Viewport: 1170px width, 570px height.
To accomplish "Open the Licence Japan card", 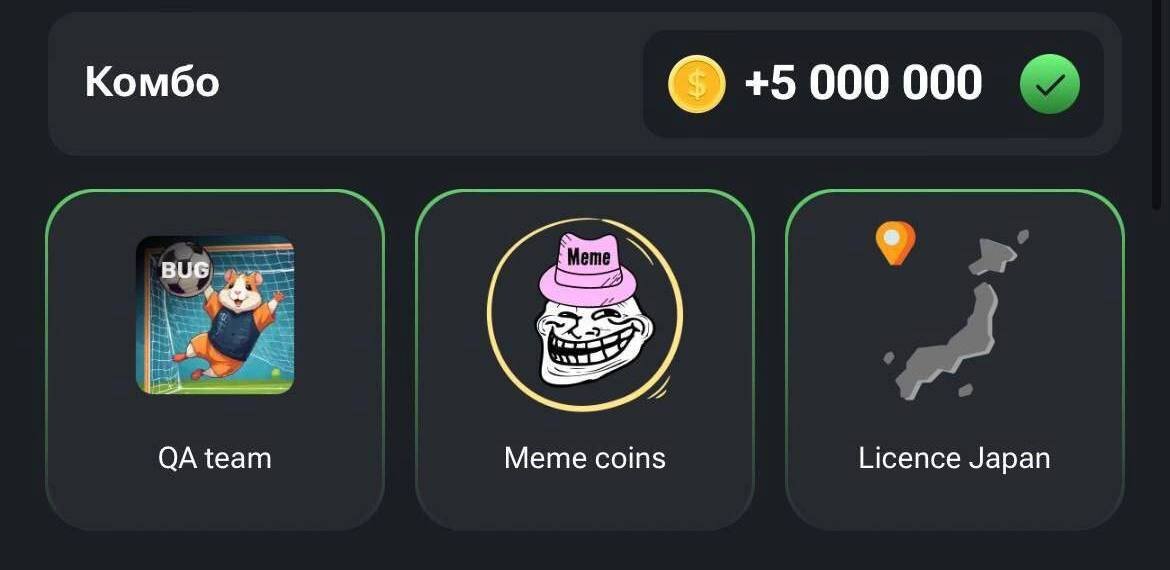I will [954, 360].
